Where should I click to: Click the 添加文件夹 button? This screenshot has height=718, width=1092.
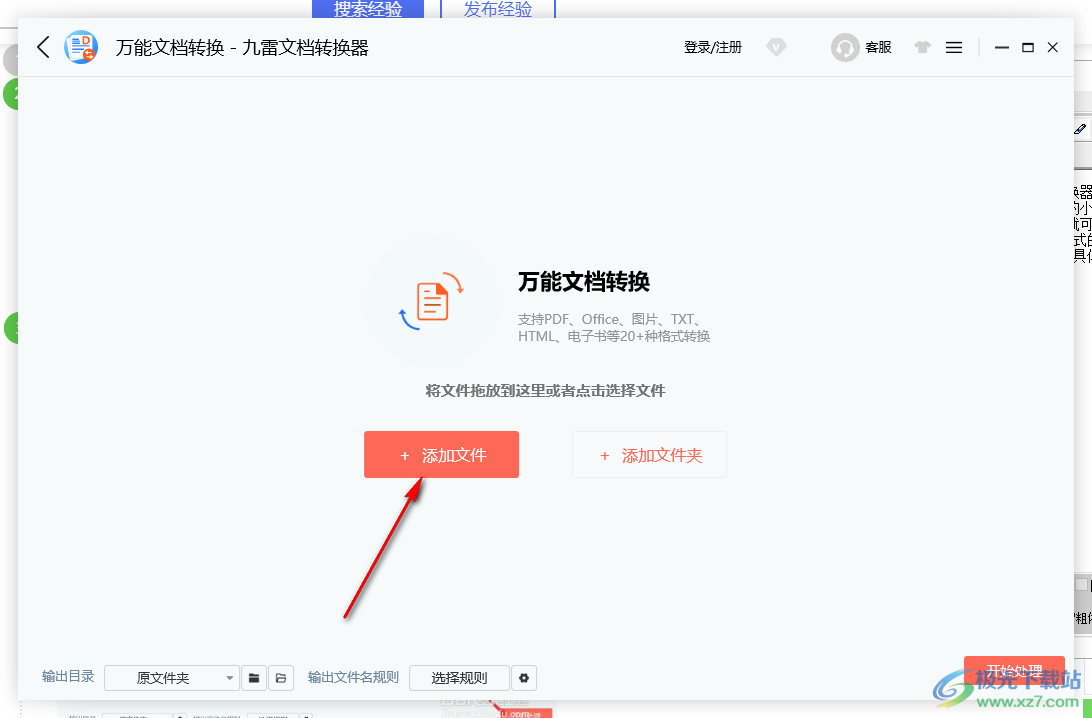(x=649, y=455)
